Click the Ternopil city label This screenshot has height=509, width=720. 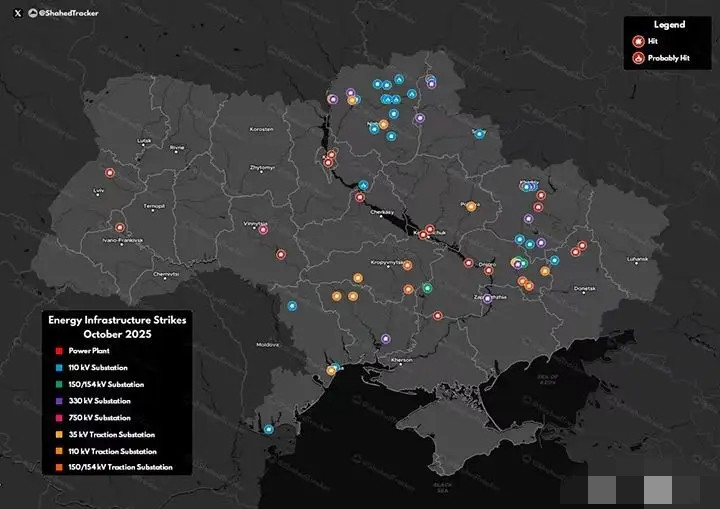pos(154,206)
